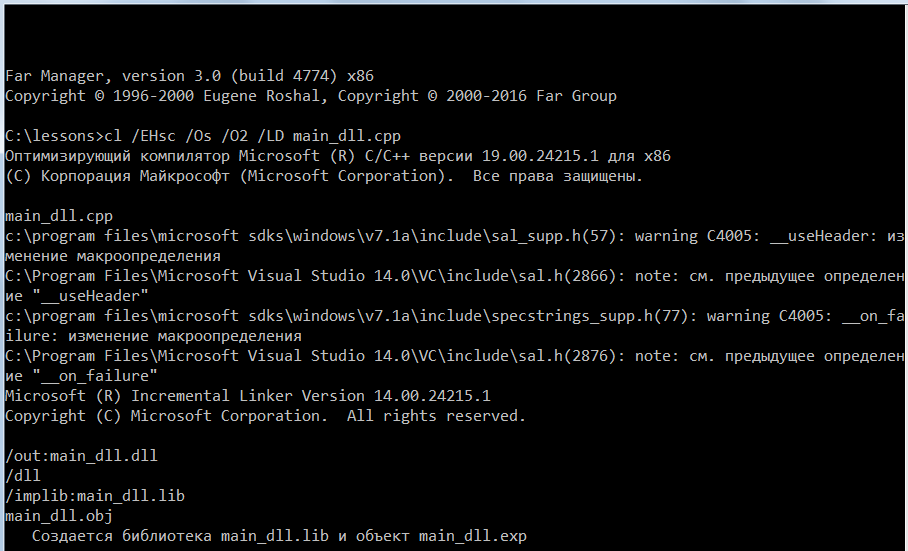Click the /dll linker option line

pos(22,476)
